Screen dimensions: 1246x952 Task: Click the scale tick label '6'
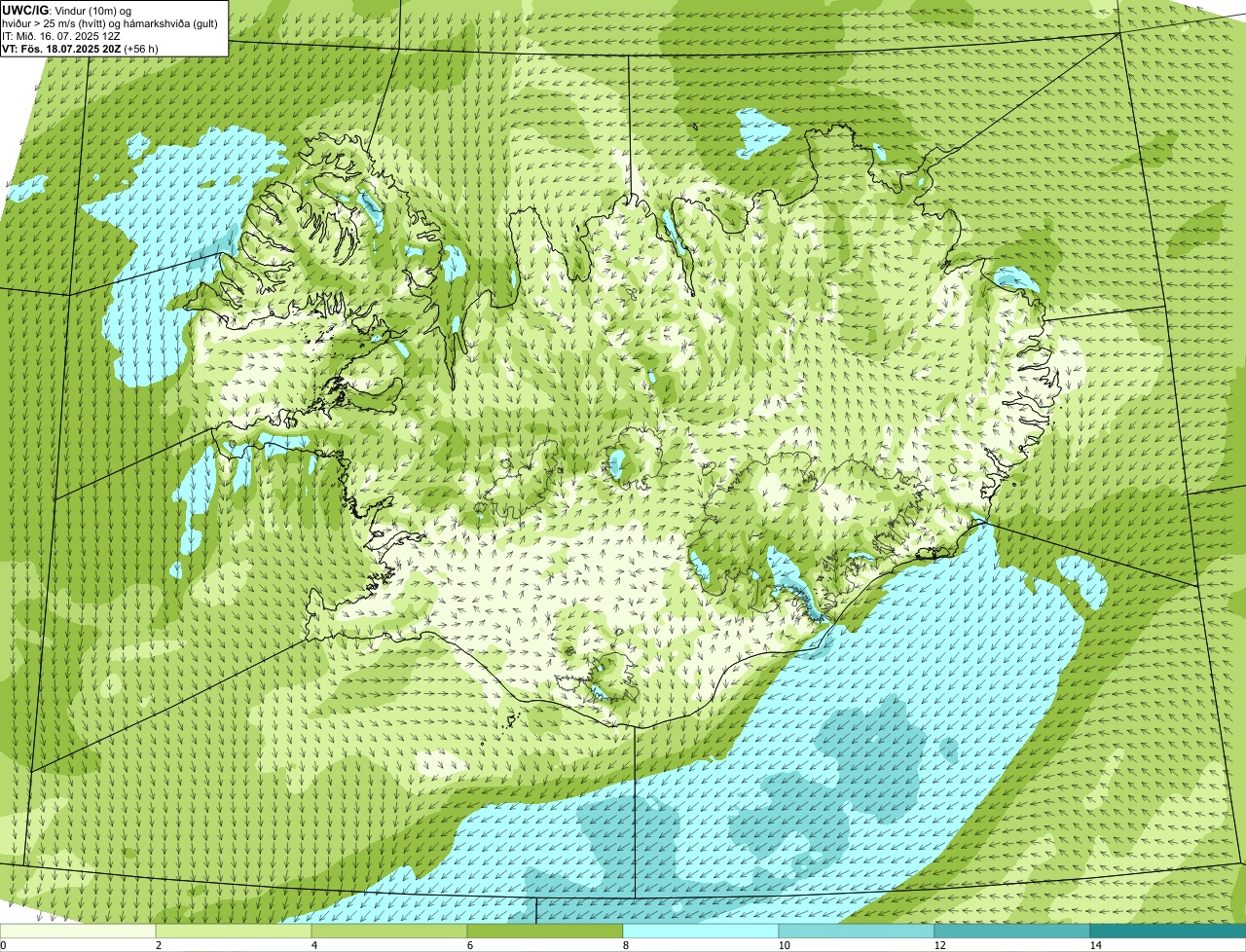469,945
